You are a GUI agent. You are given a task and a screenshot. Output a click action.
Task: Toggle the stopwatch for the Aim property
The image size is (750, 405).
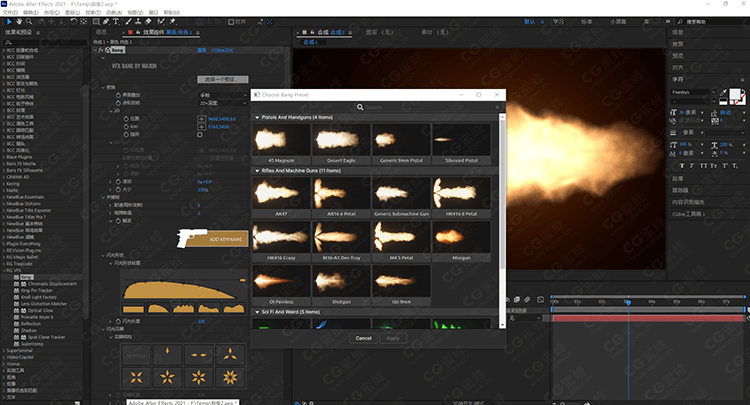coord(126,127)
